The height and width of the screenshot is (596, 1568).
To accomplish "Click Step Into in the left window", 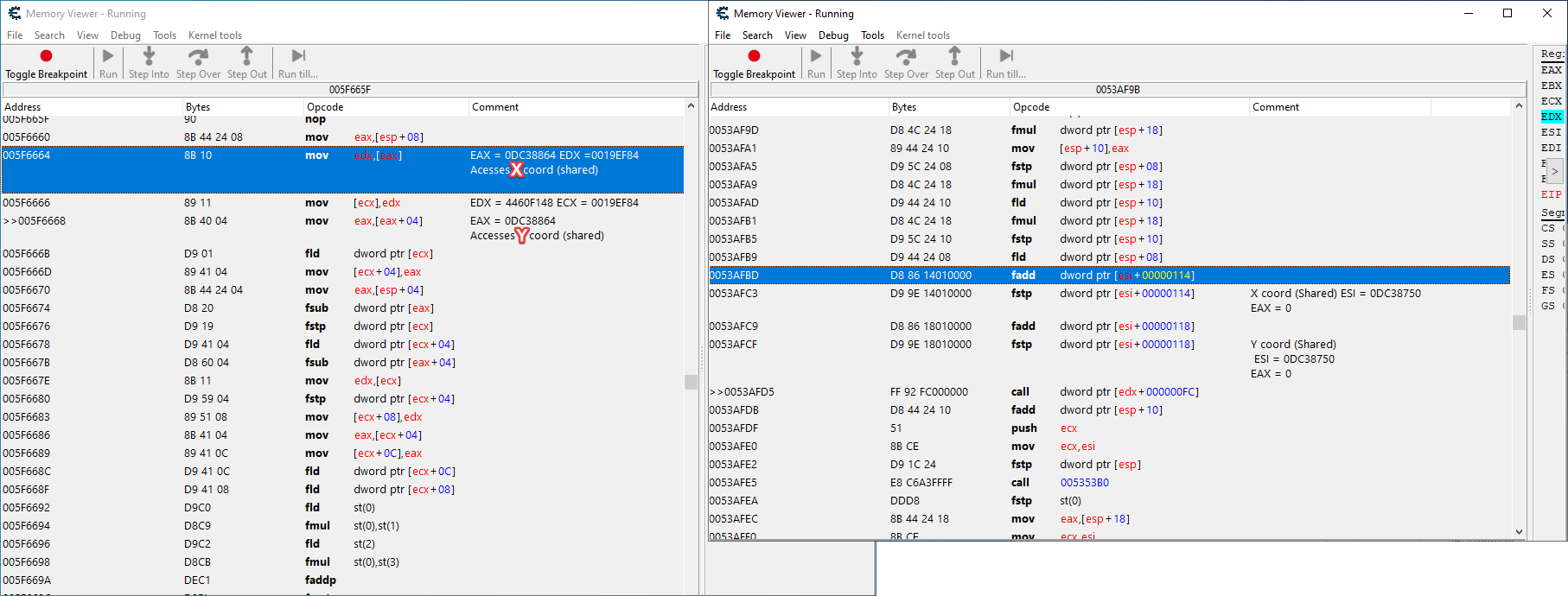I will 149,63.
